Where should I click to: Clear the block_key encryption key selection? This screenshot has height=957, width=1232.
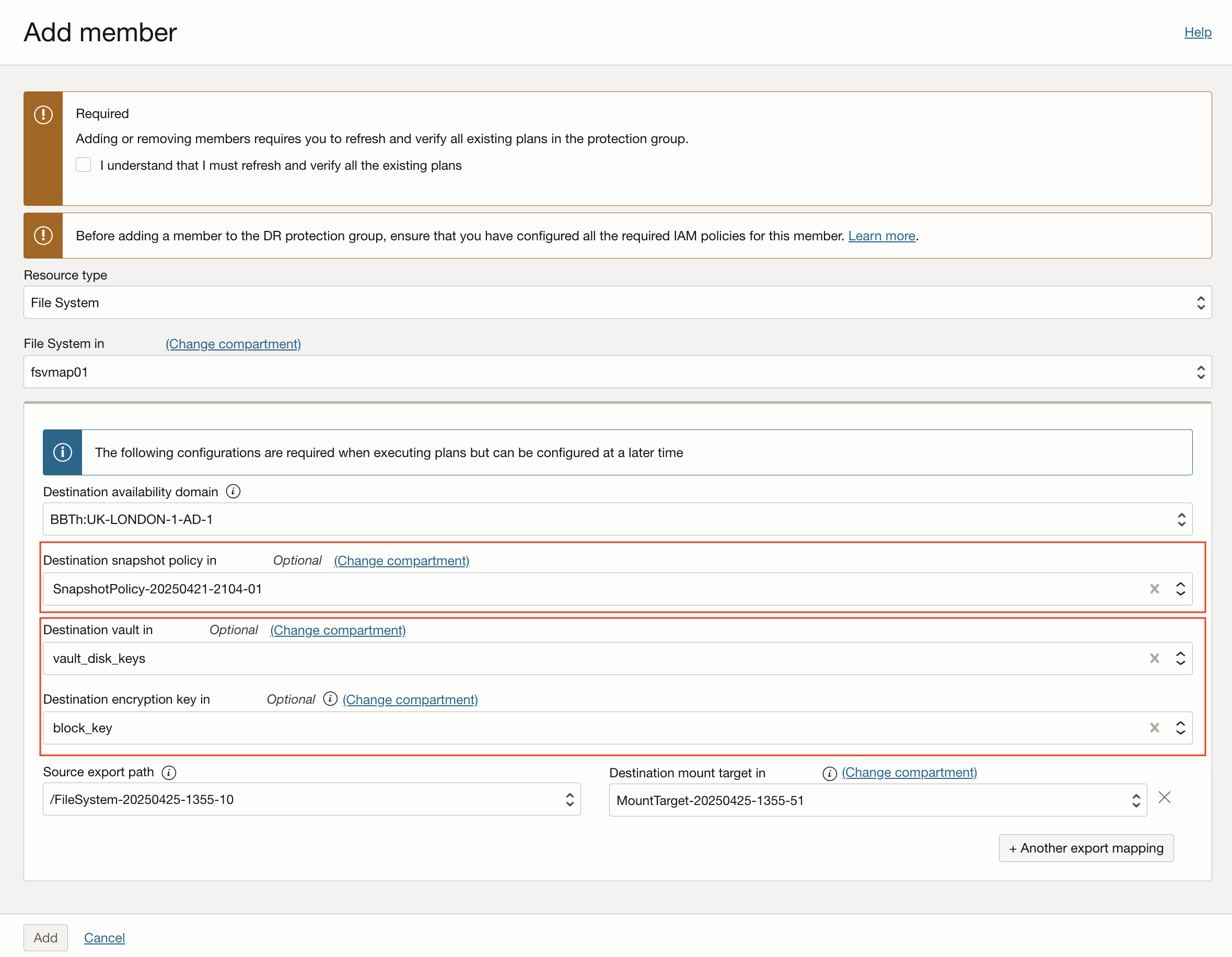coord(1154,728)
